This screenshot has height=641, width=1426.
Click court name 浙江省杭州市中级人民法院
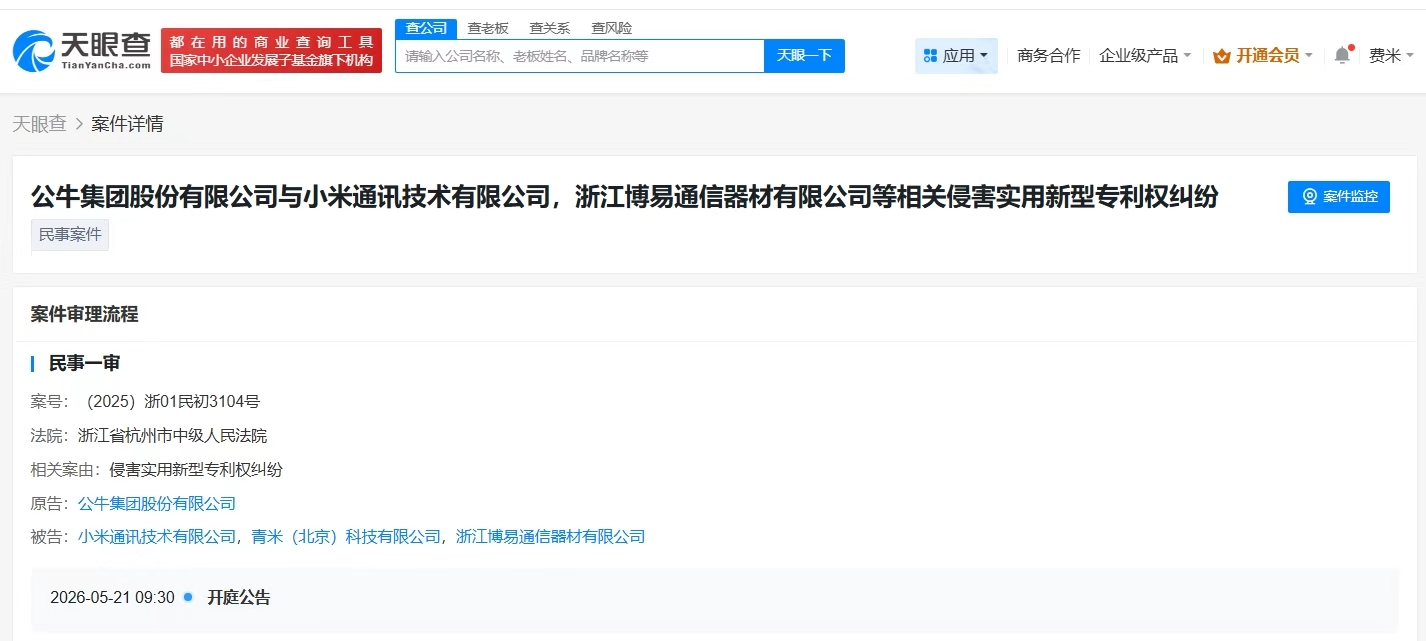point(173,436)
